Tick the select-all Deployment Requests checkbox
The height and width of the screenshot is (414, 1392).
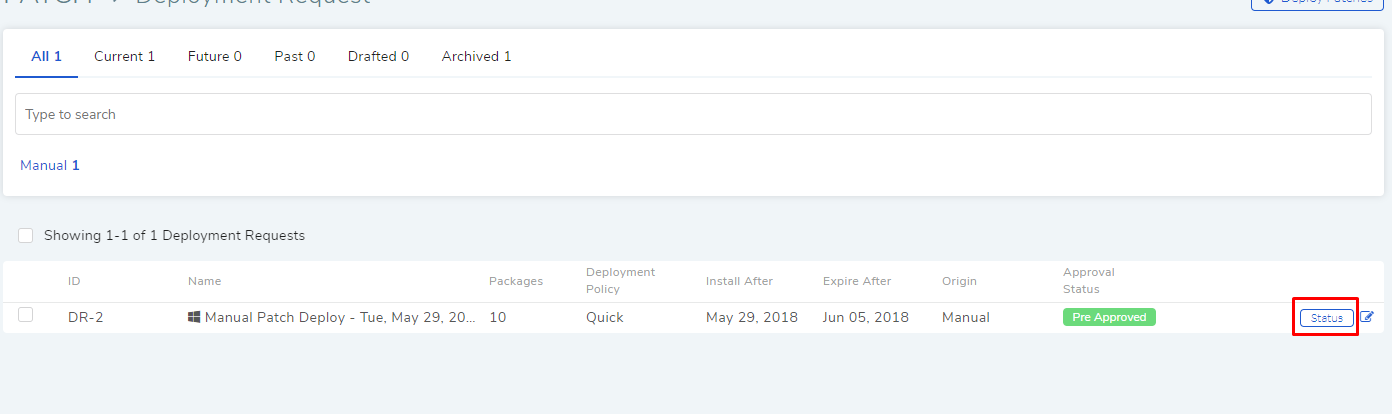pyautogui.click(x=25, y=236)
